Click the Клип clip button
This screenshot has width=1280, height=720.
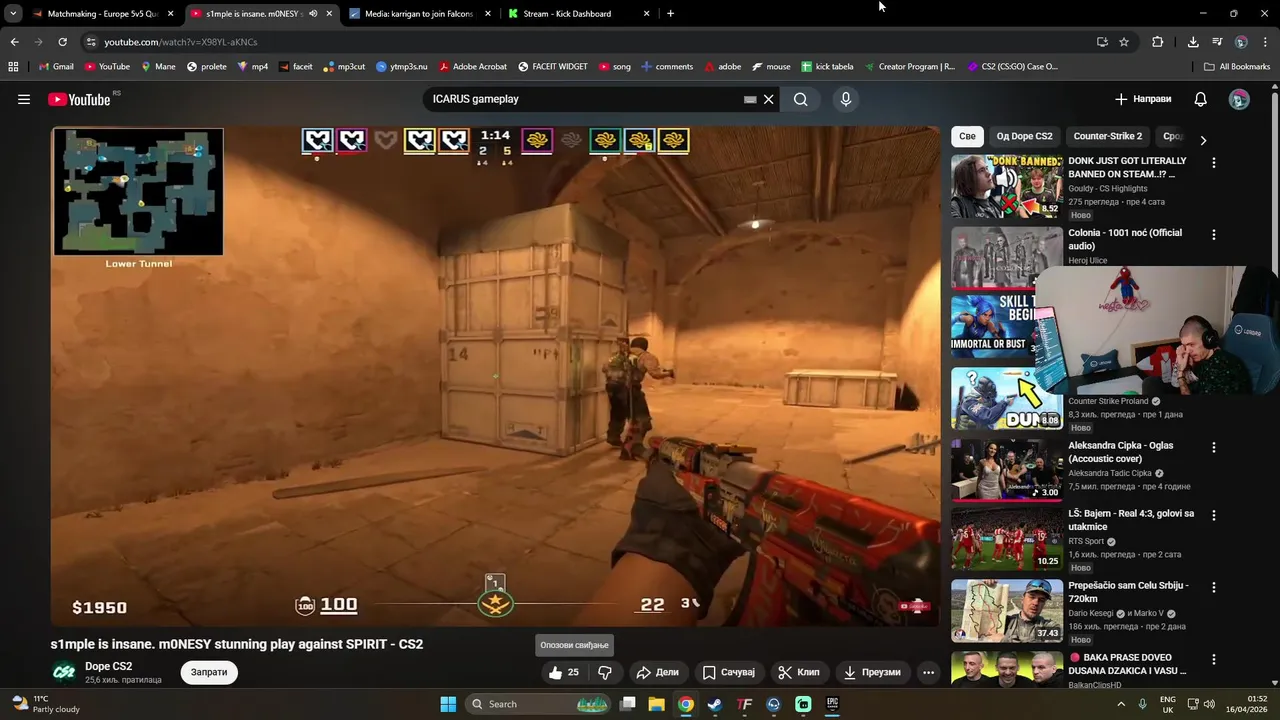[799, 672]
